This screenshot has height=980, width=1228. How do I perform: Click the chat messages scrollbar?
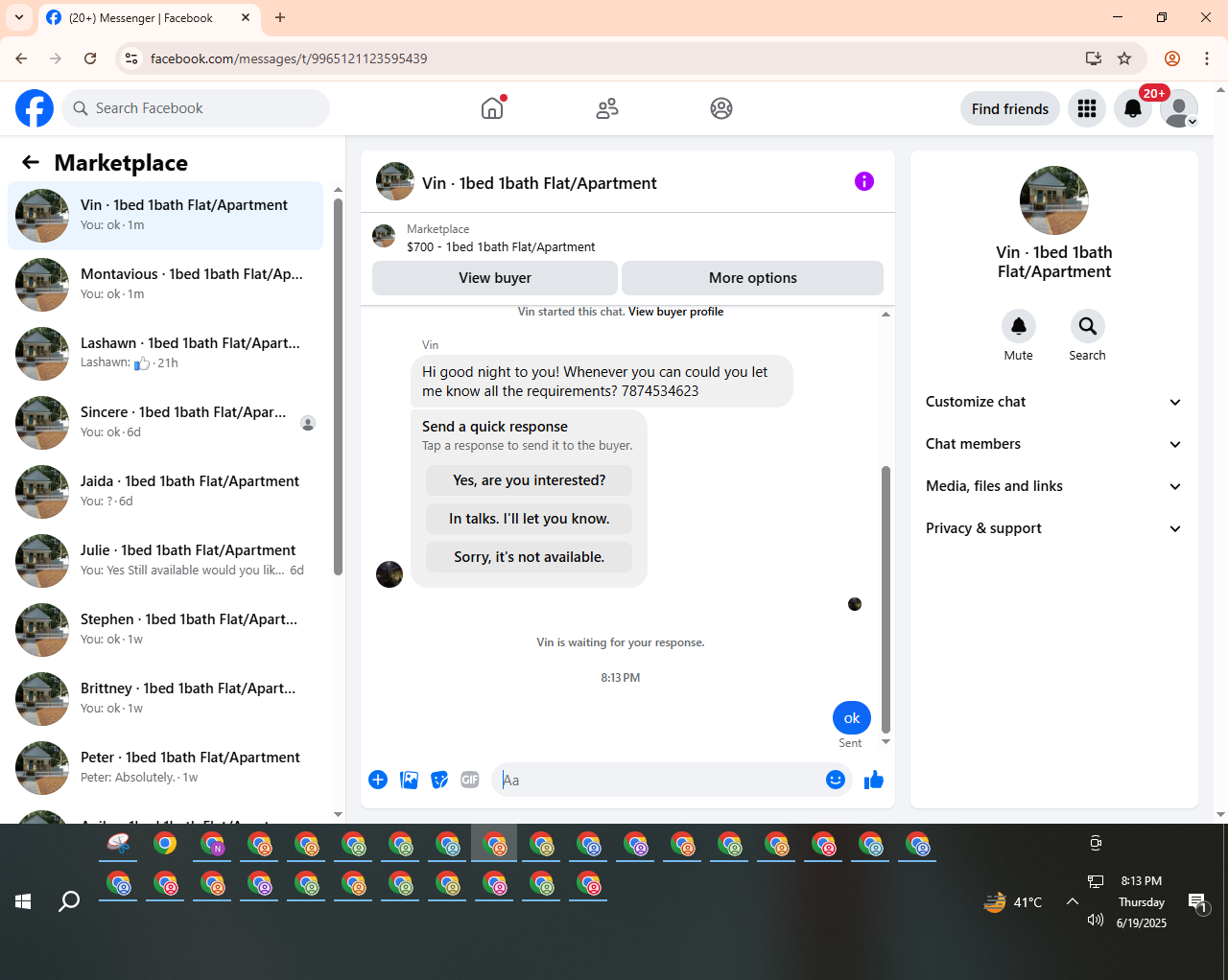(x=886, y=600)
